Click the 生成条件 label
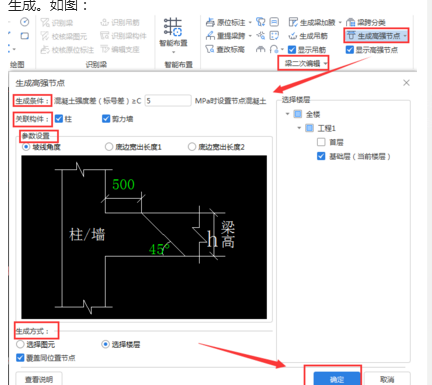432x385 pixels. [32, 101]
